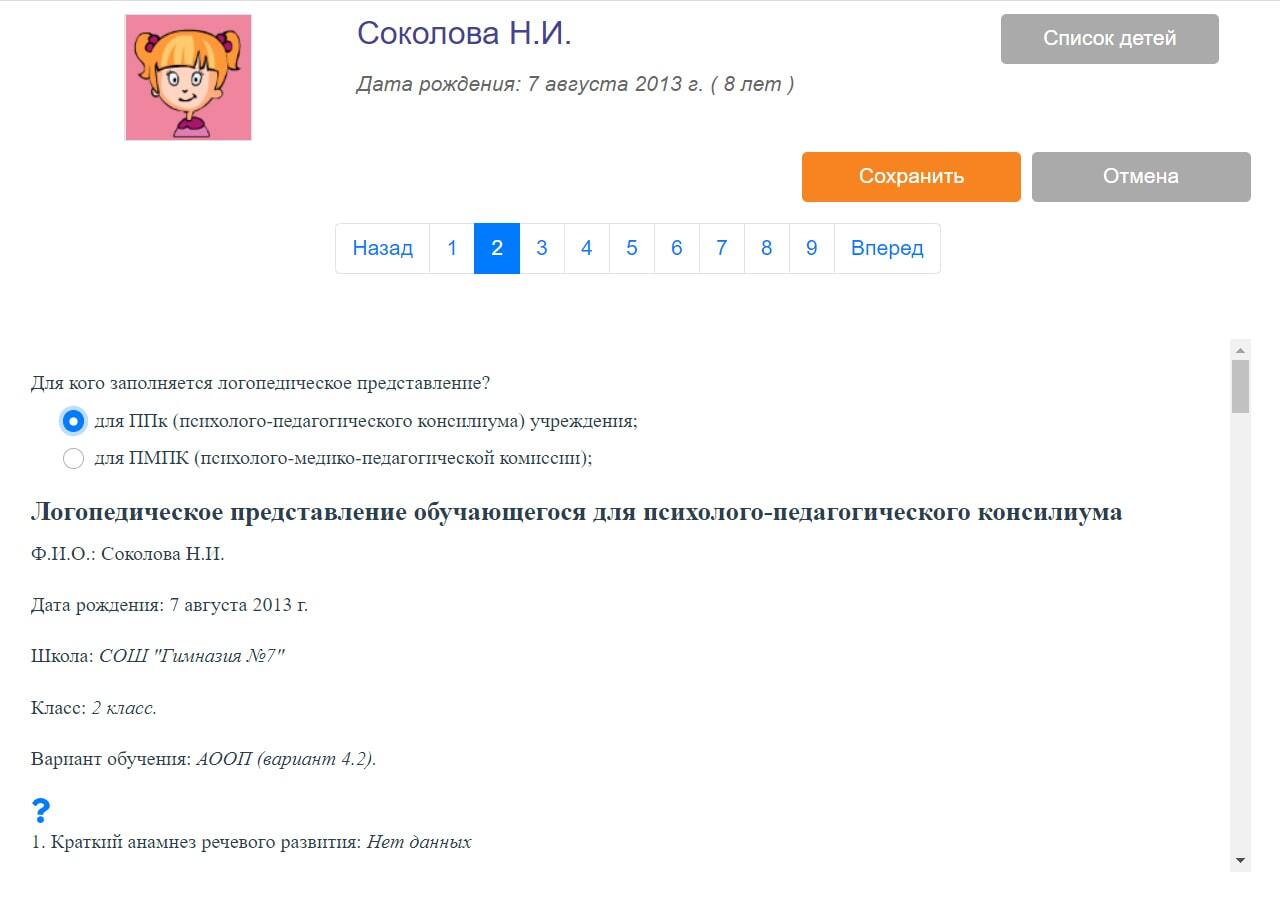Open the Список детей list
Screen dimensions: 1280x902
1110,39
